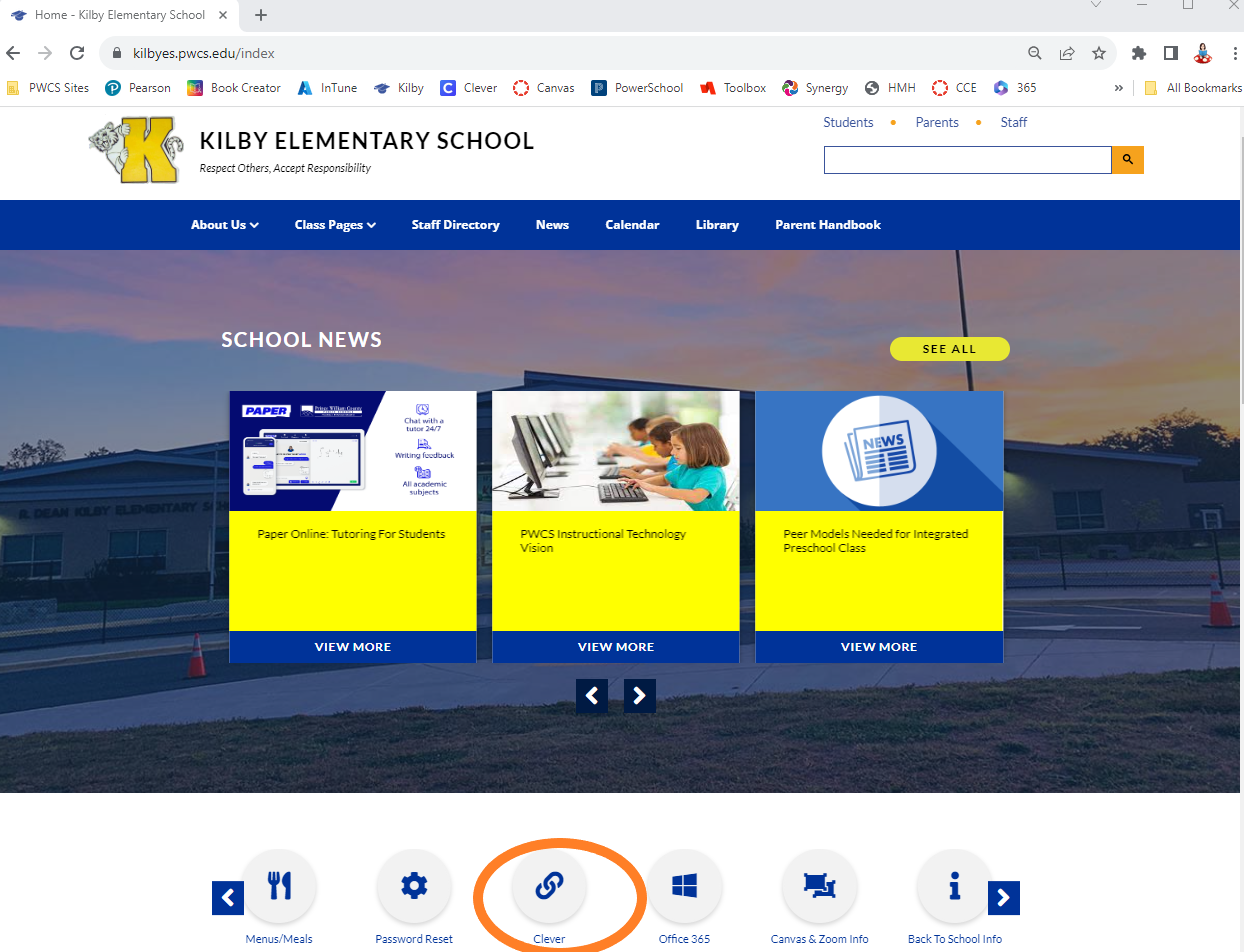Open the browser Extensions puzzle icon
The image size is (1244, 952).
click(x=1138, y=53)
